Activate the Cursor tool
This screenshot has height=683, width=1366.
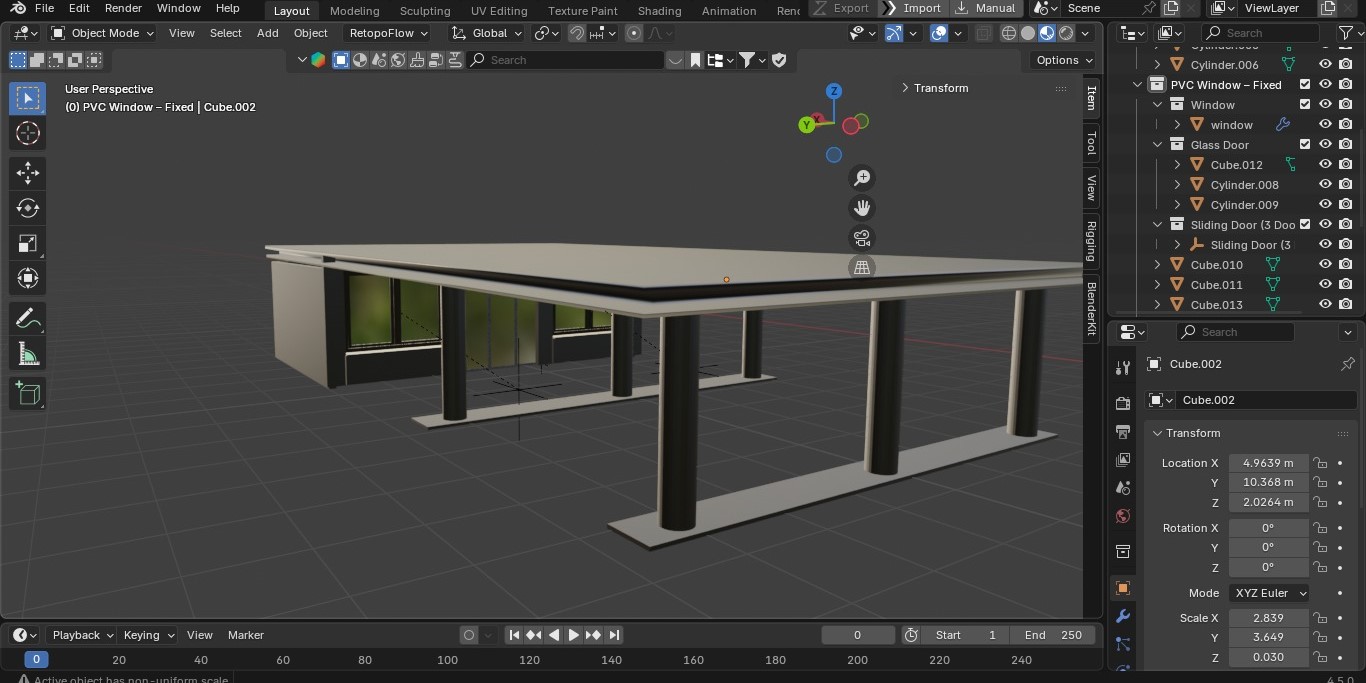point(28,133)
